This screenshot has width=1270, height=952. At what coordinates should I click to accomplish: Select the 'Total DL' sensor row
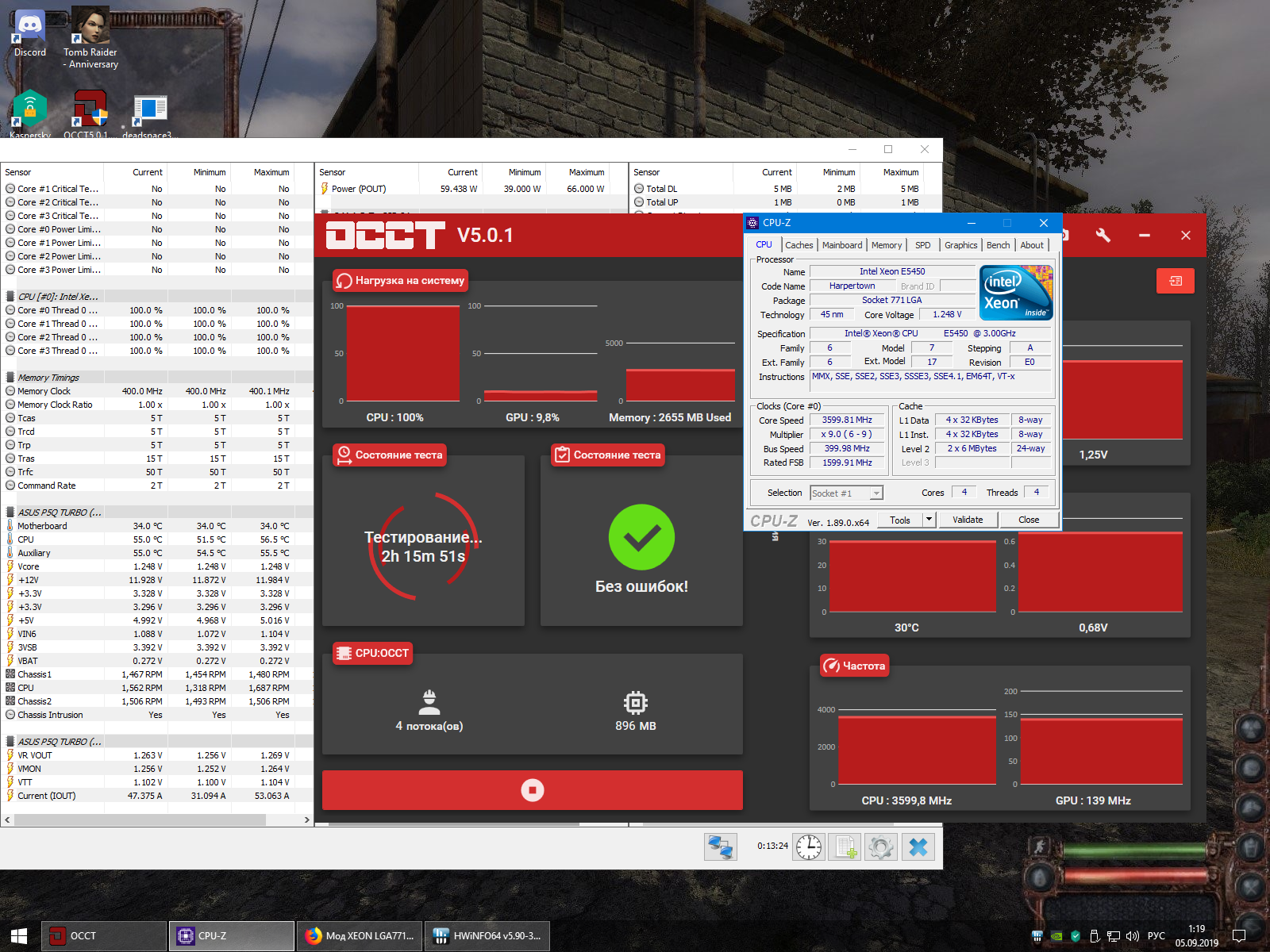coord(786,189)
